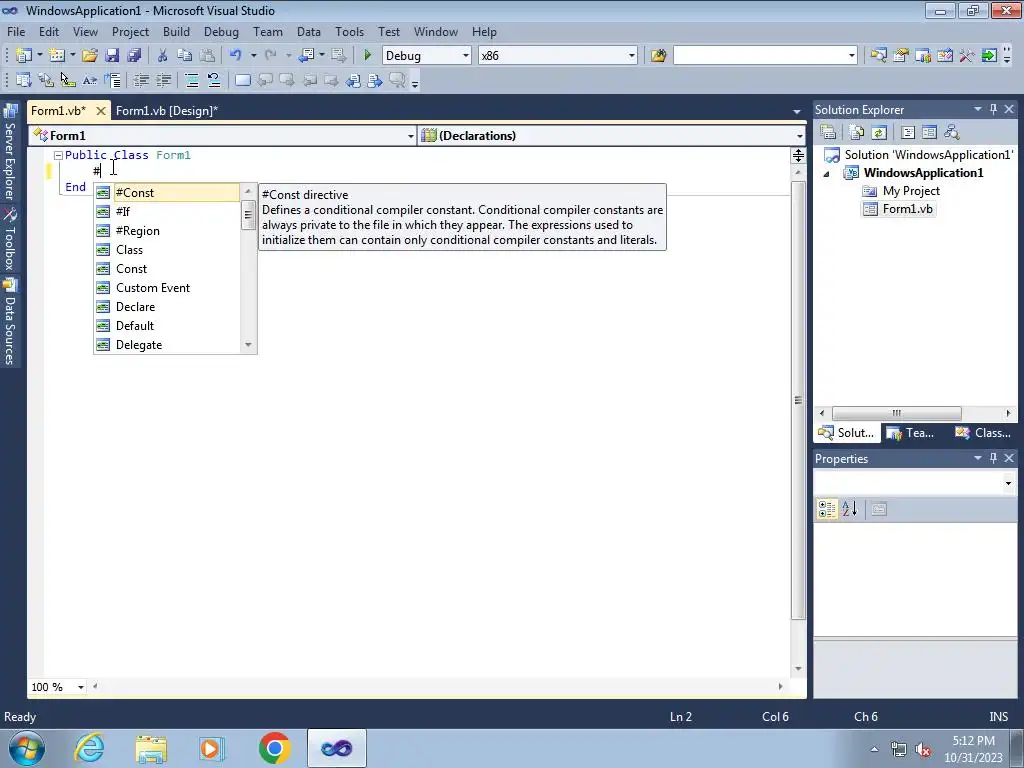The image size is (1024, 768).
Task: Click the Find in Files icon
Action: (x=658, y=56)
